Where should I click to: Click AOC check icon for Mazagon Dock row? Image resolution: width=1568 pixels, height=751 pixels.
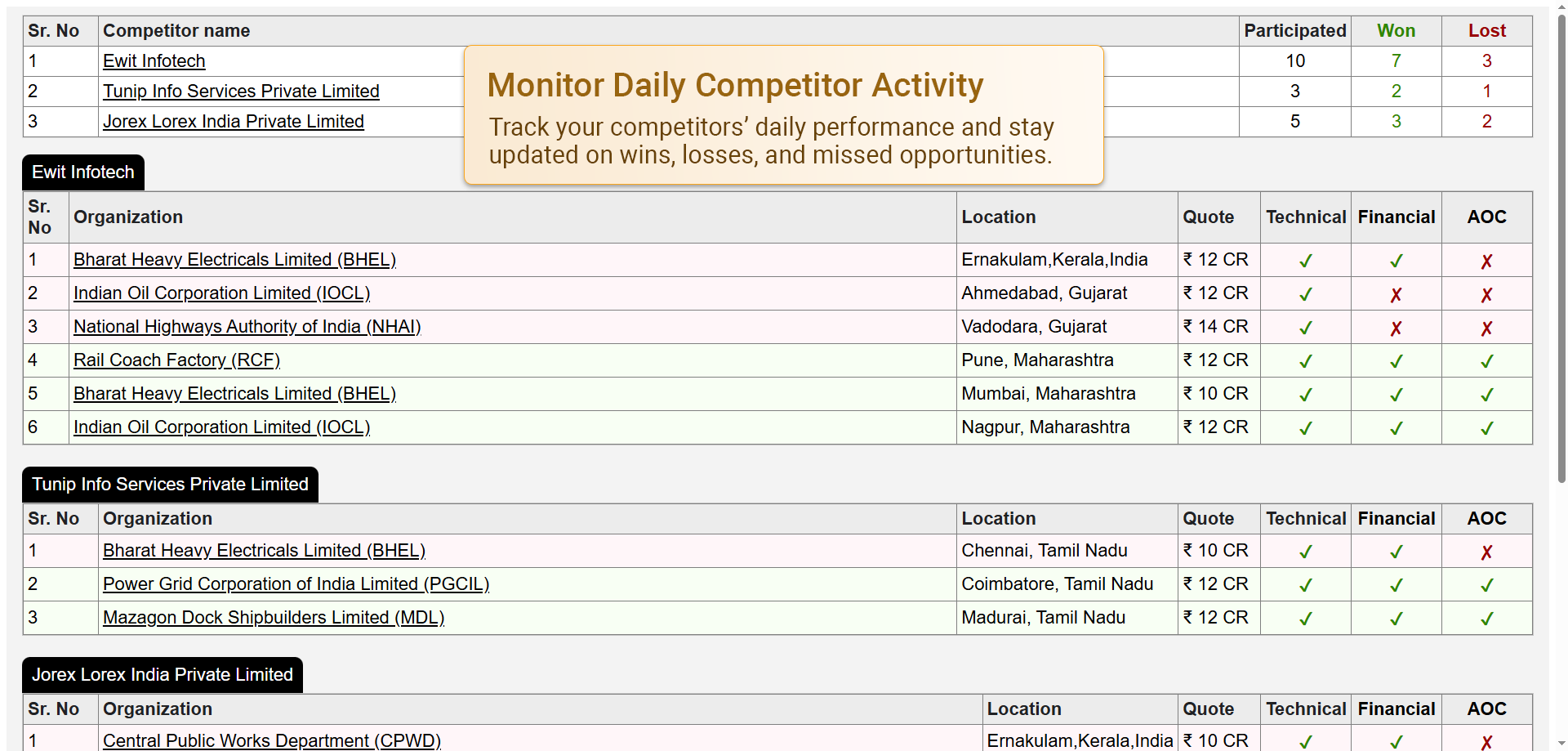(1486, 619)
